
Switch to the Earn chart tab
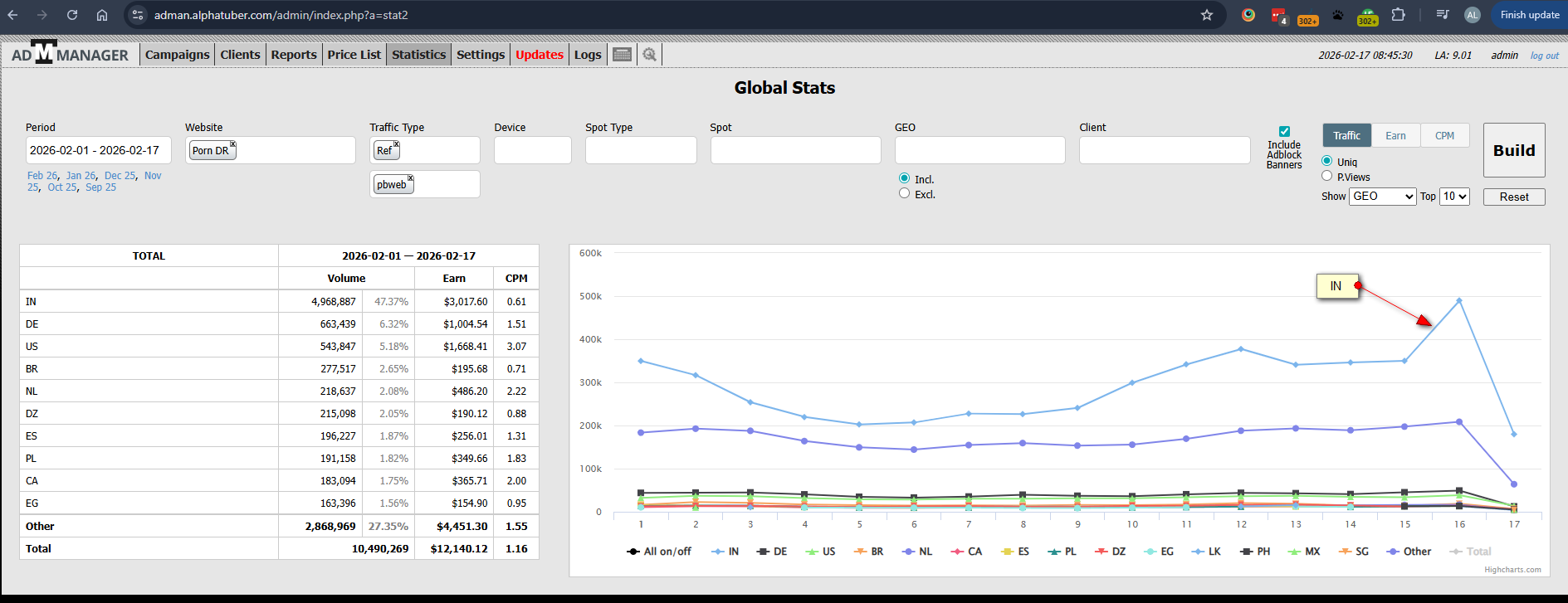click(x=1395, y=136)
